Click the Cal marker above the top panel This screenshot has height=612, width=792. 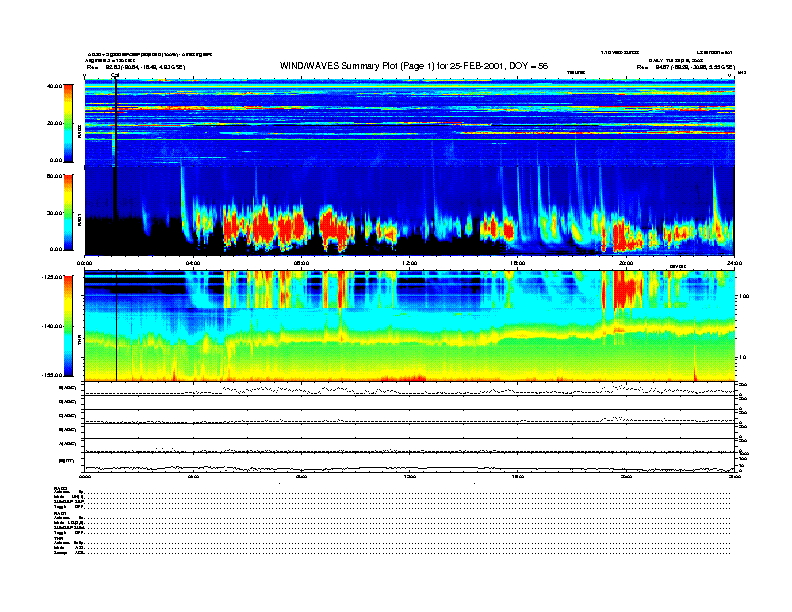coord(115,76)
